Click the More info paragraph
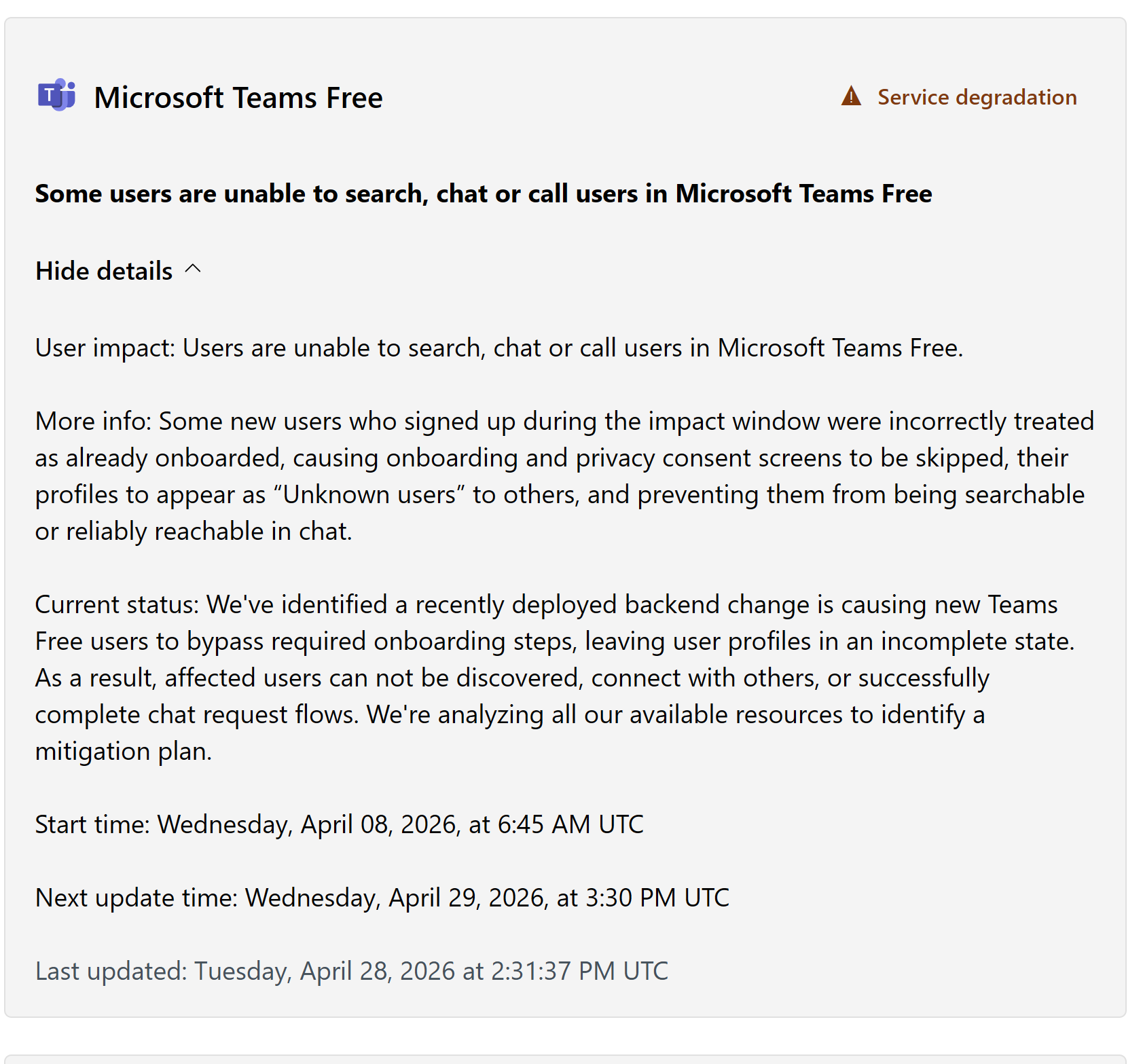Screen dimensions: 1143x1064 click(x=564, y=476)
